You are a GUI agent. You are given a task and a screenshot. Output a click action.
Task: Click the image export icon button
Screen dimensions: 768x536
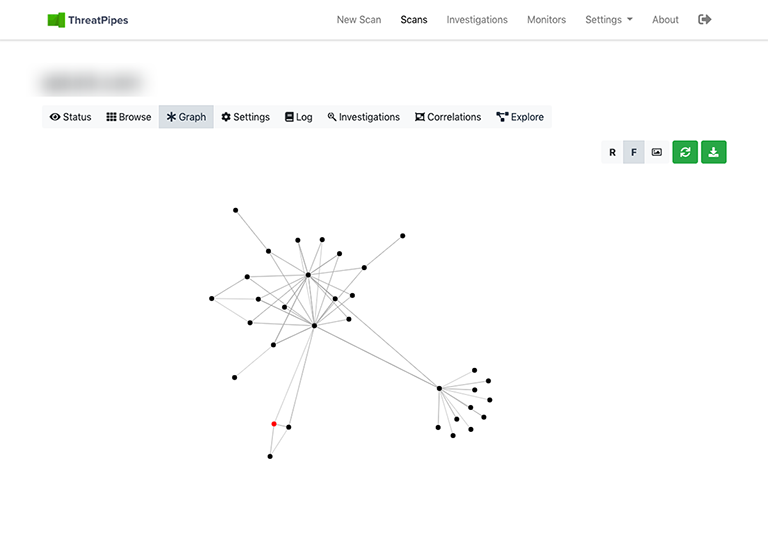(656, 152)
